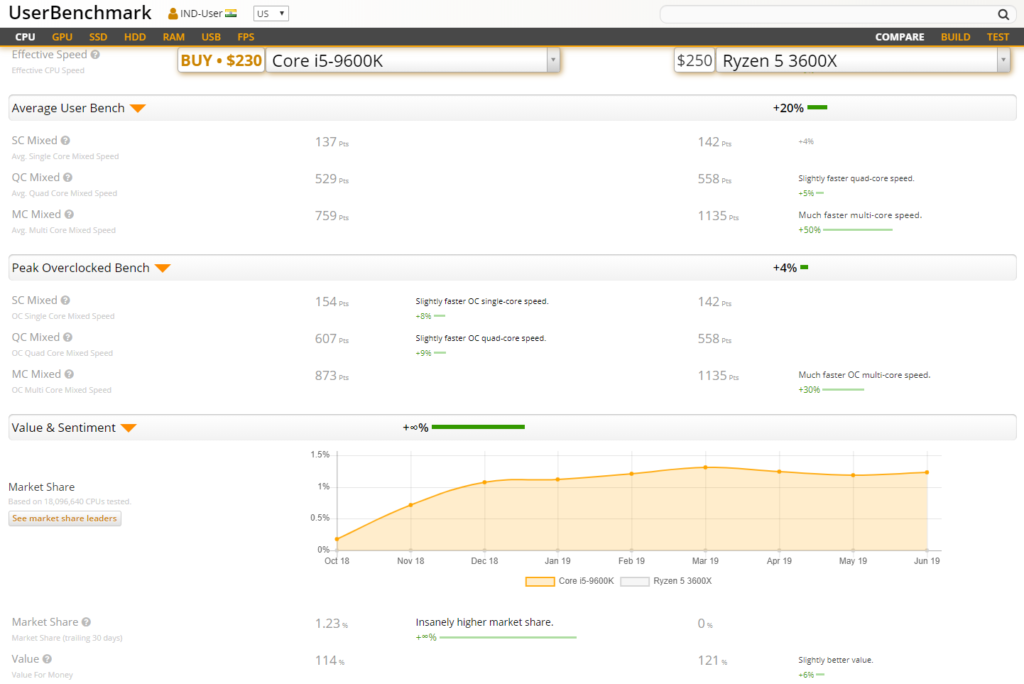Click the 607 Pts OC quad-core value

point(332,339)
